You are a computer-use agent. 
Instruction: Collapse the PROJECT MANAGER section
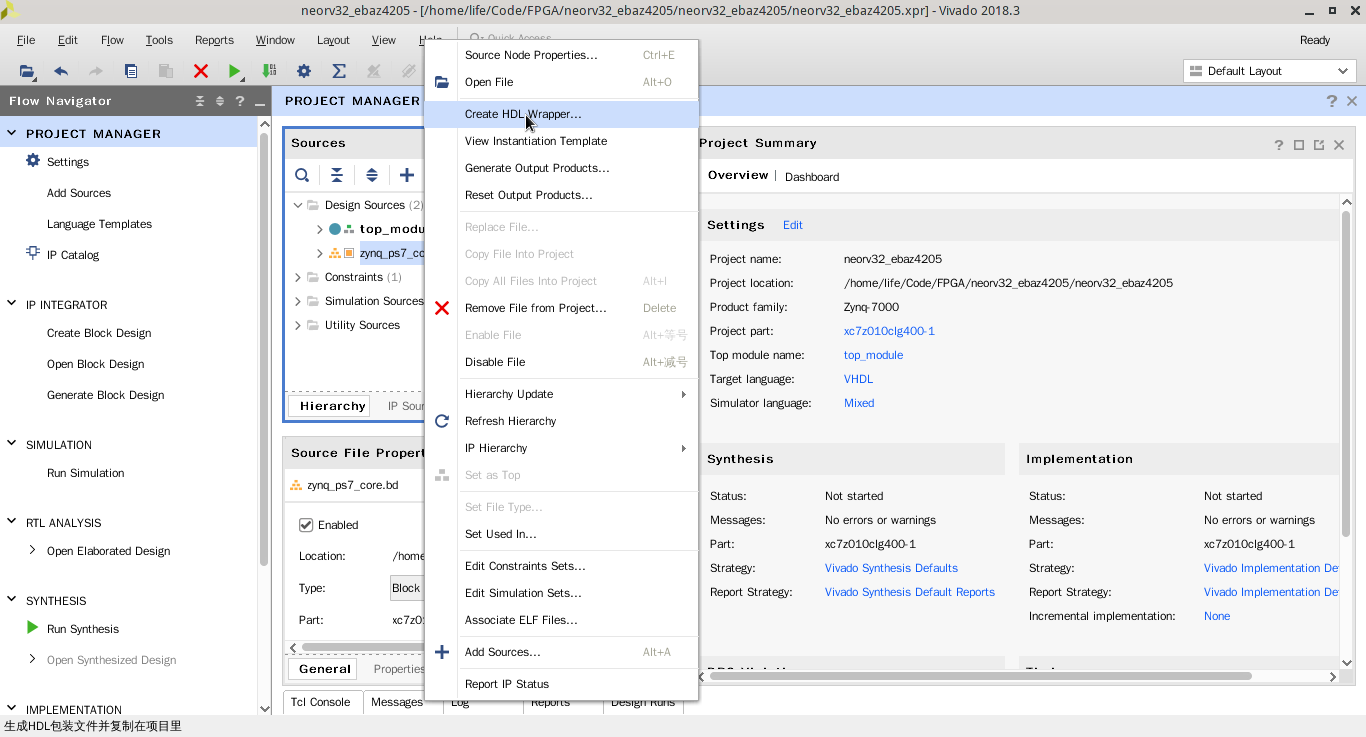(12, 133)
